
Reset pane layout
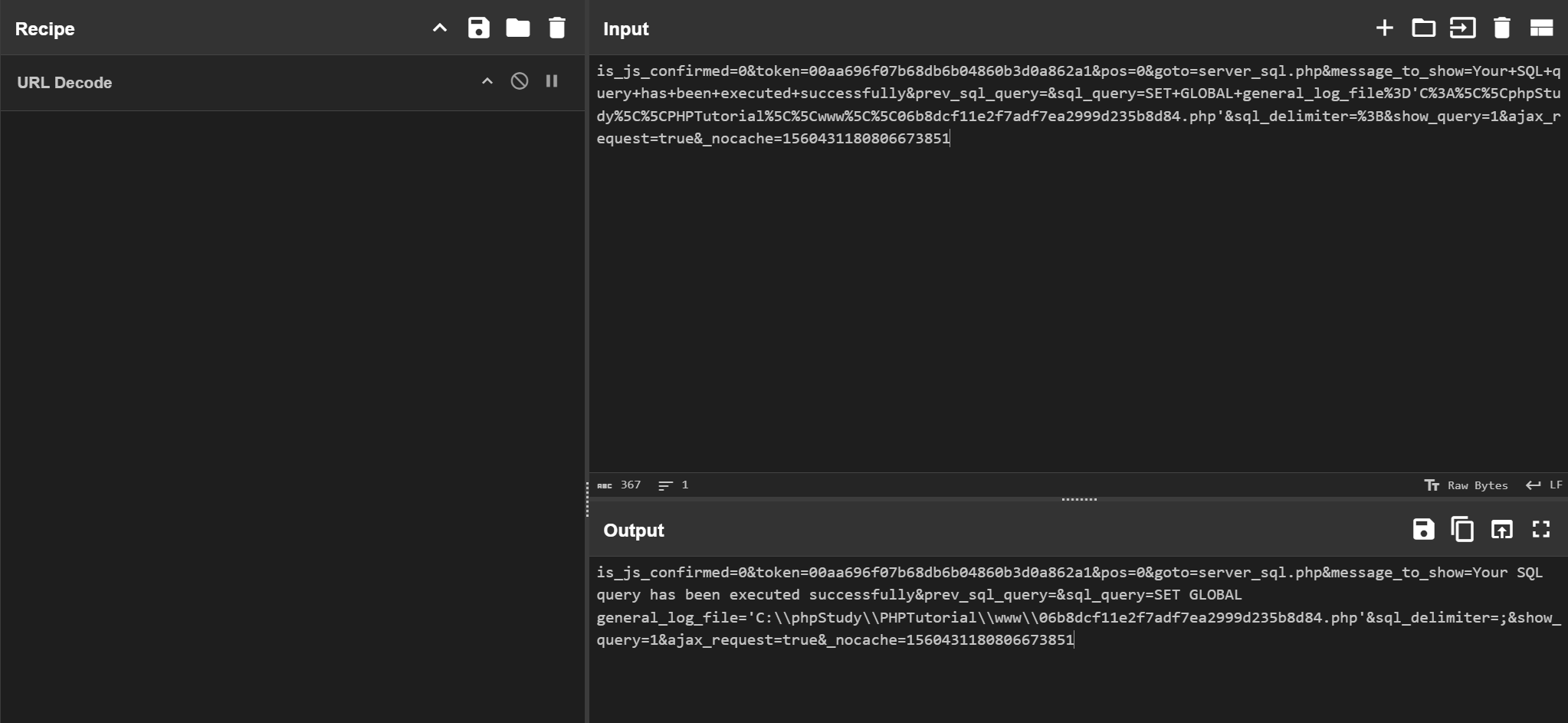click(x=1541, y=28)
